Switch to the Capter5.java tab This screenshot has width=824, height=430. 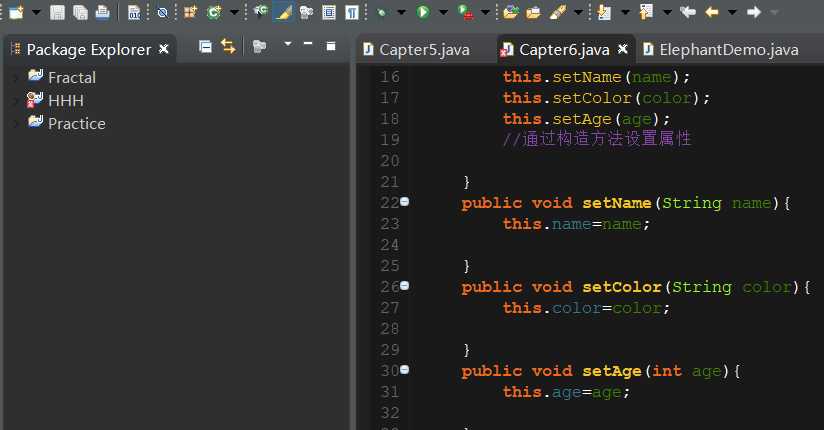coord(424,49)
